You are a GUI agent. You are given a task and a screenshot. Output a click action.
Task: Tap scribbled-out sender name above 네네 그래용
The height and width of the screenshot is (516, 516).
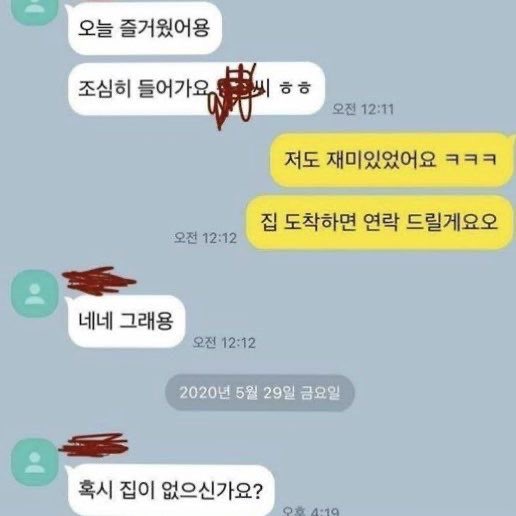point(99,281)
